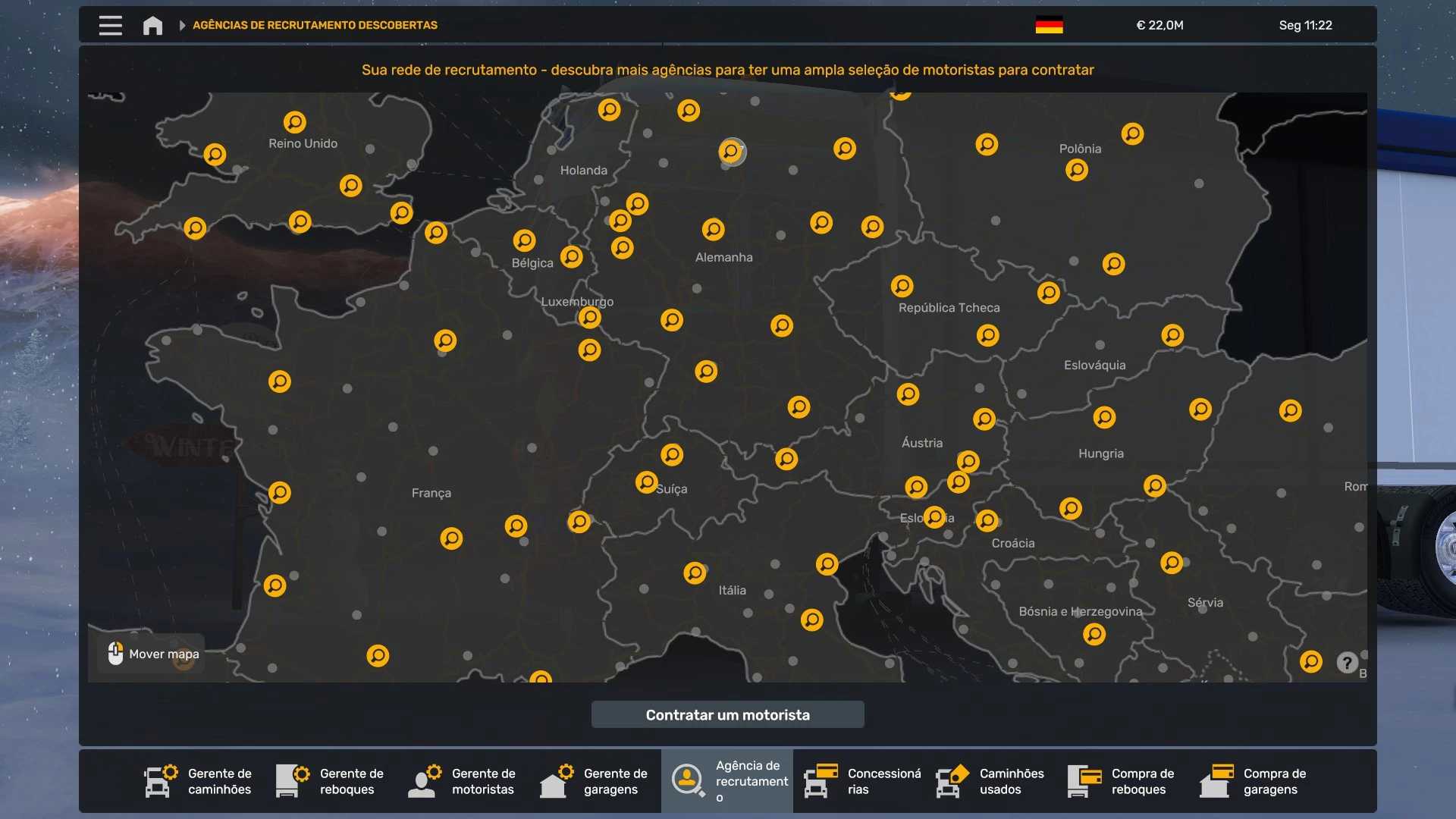Open the hamburger menu icon
The width and height of the screenshot is (1456, 819).
pos(111,25)
